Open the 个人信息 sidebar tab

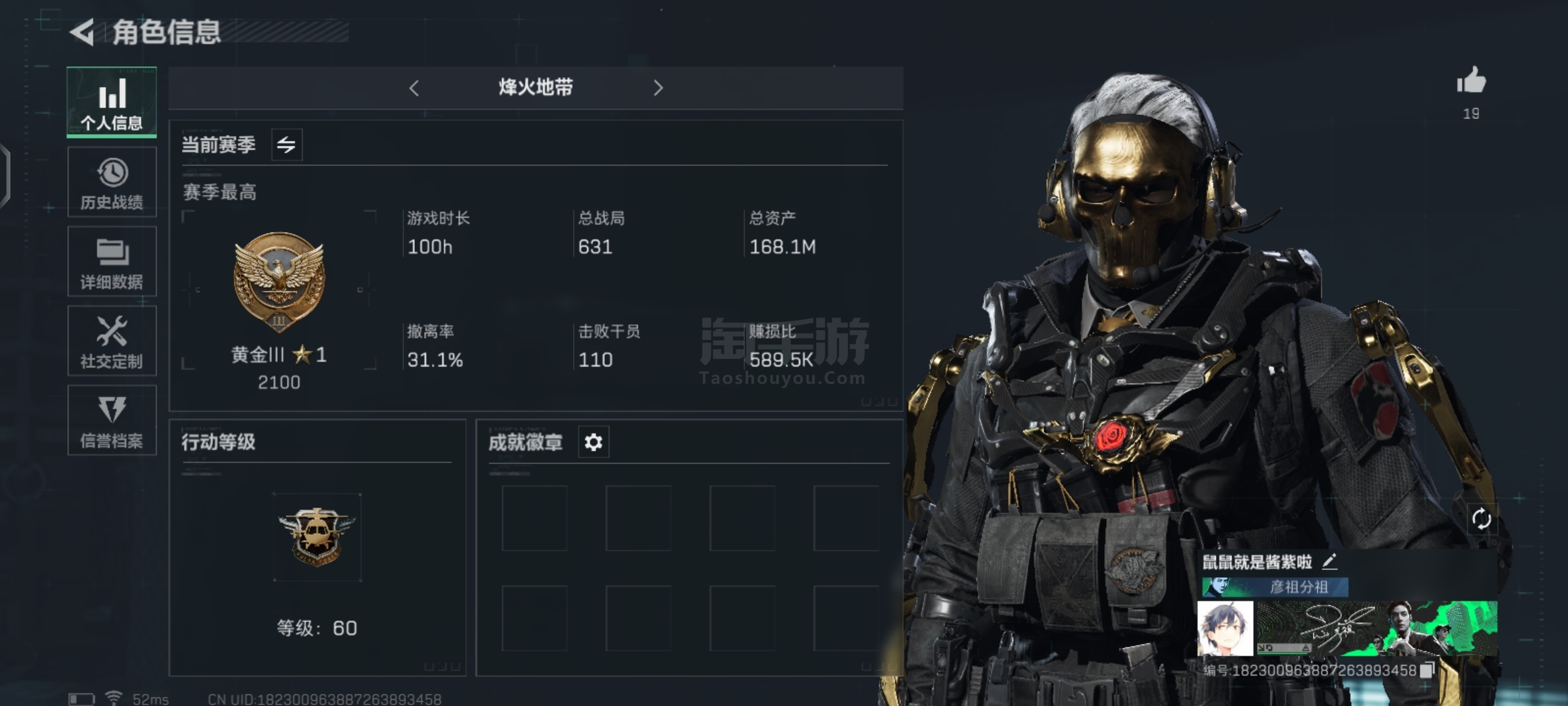[x=112, y=102]
